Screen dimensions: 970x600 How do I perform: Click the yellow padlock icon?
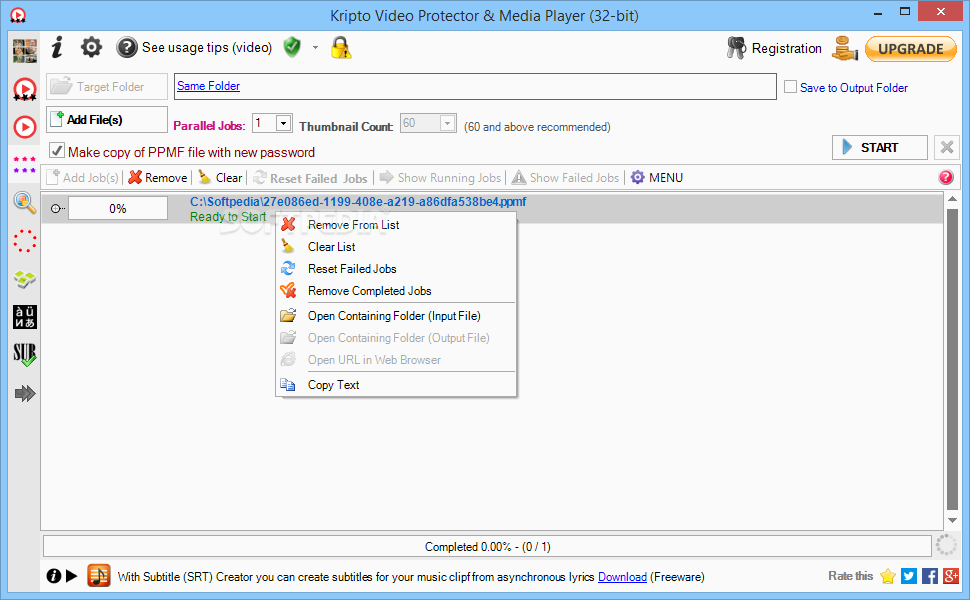[x=341, y=47]
